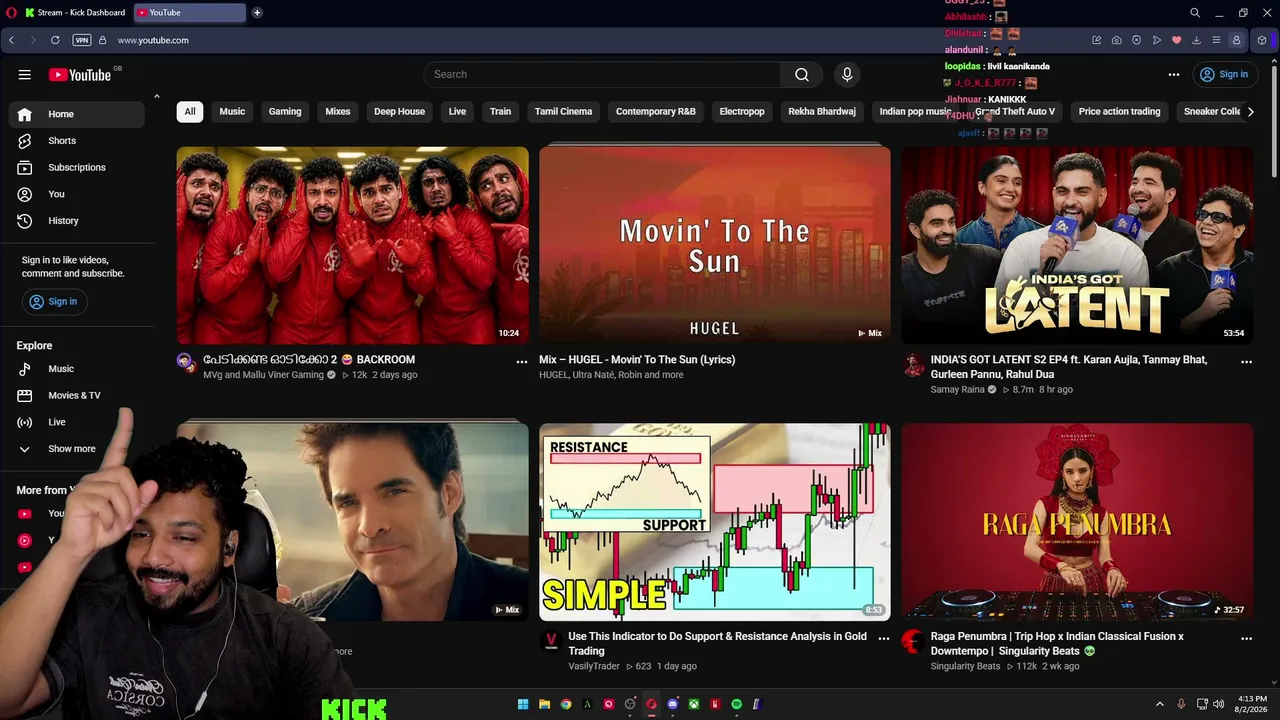Play the India's Got Latent thumbnail

1077,245
